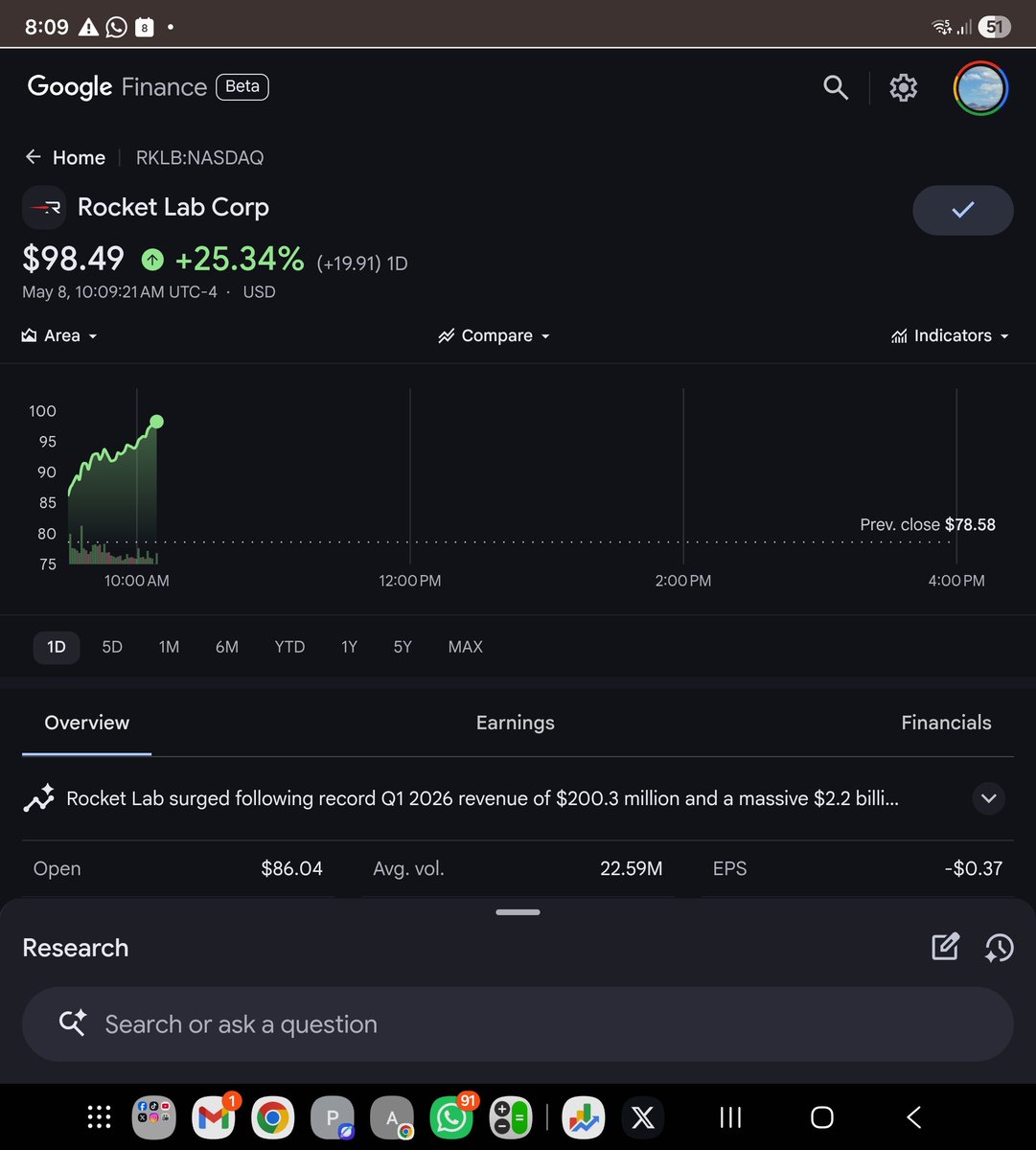The image size is (1036, 1150).
Task: Select the 5D time range
Action: [112, 647]
